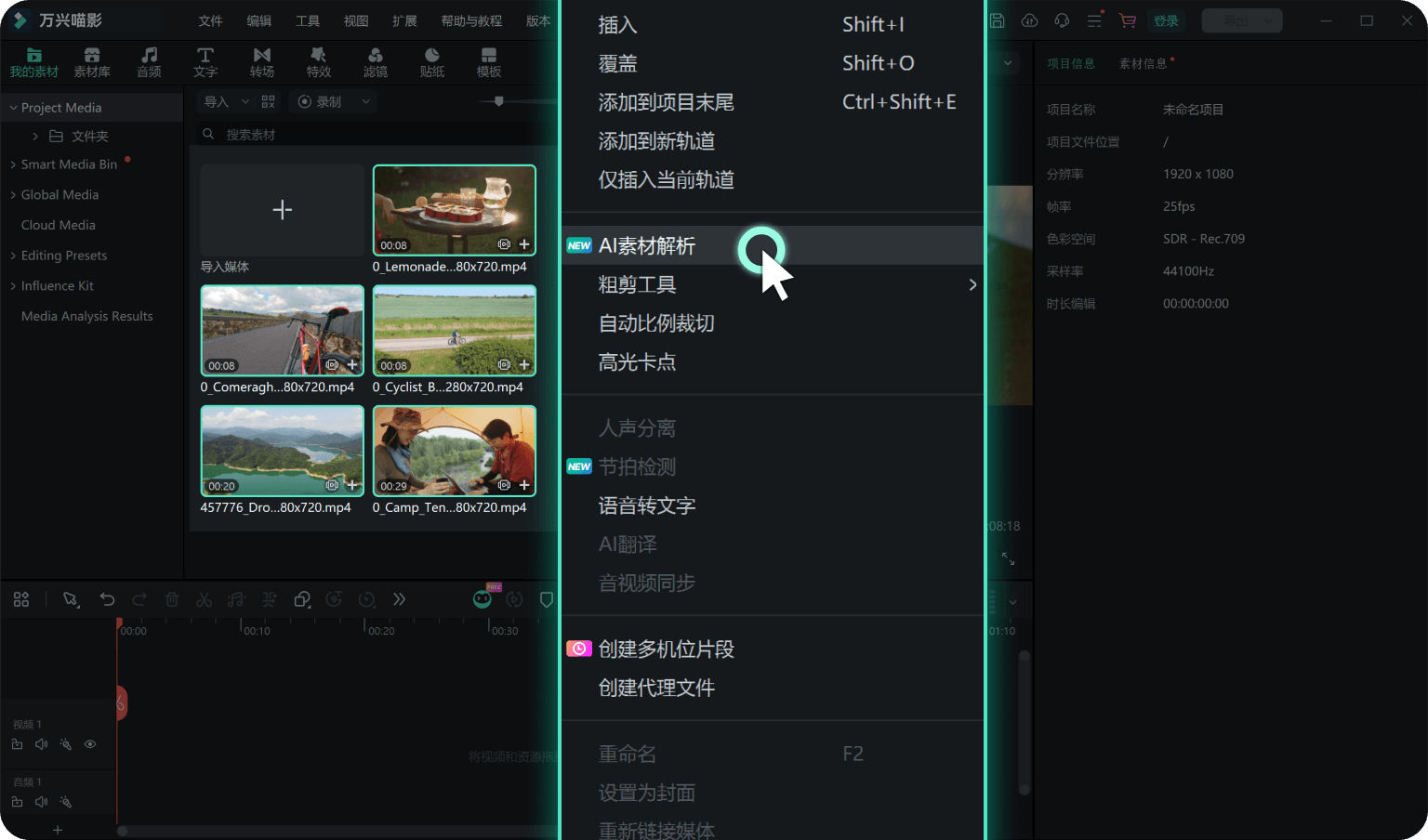Open the 文字 text tab
Image resolution: width=1428 pixels, height=840 pixels.
click(205, 62)
